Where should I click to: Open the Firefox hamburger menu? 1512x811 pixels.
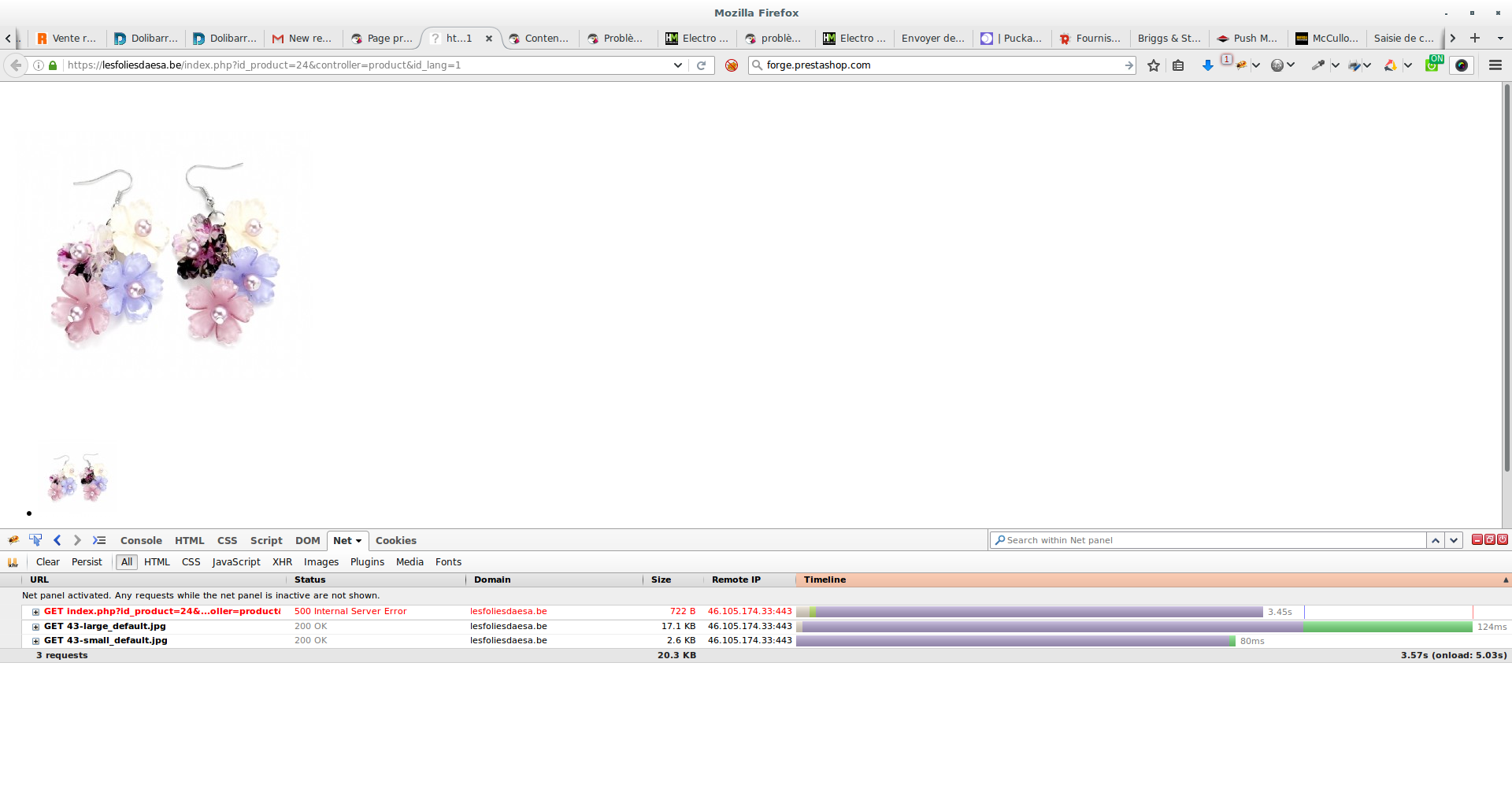click(x=1495, y=65)
